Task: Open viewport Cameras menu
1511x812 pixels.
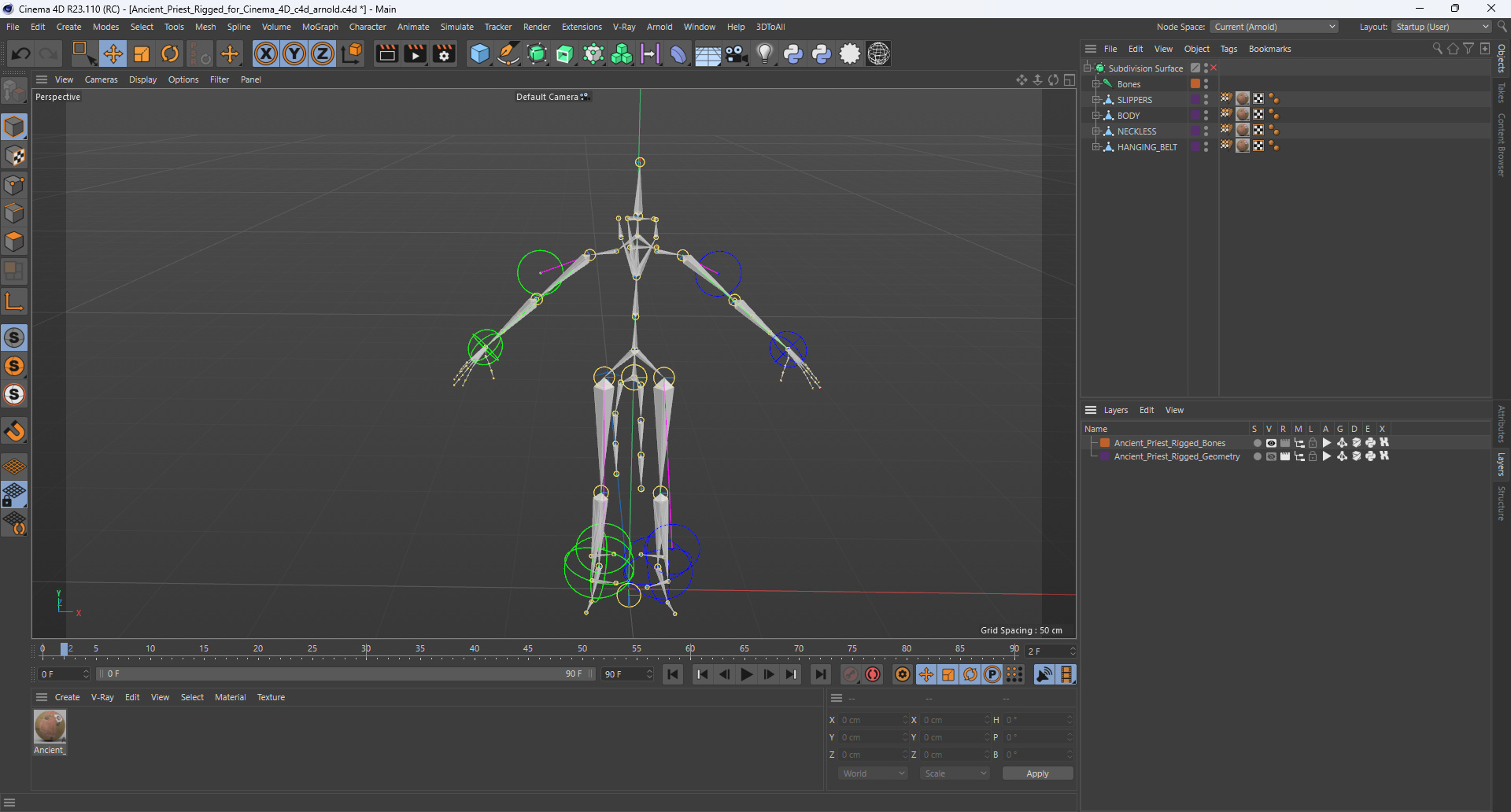Action: [101, 79]
